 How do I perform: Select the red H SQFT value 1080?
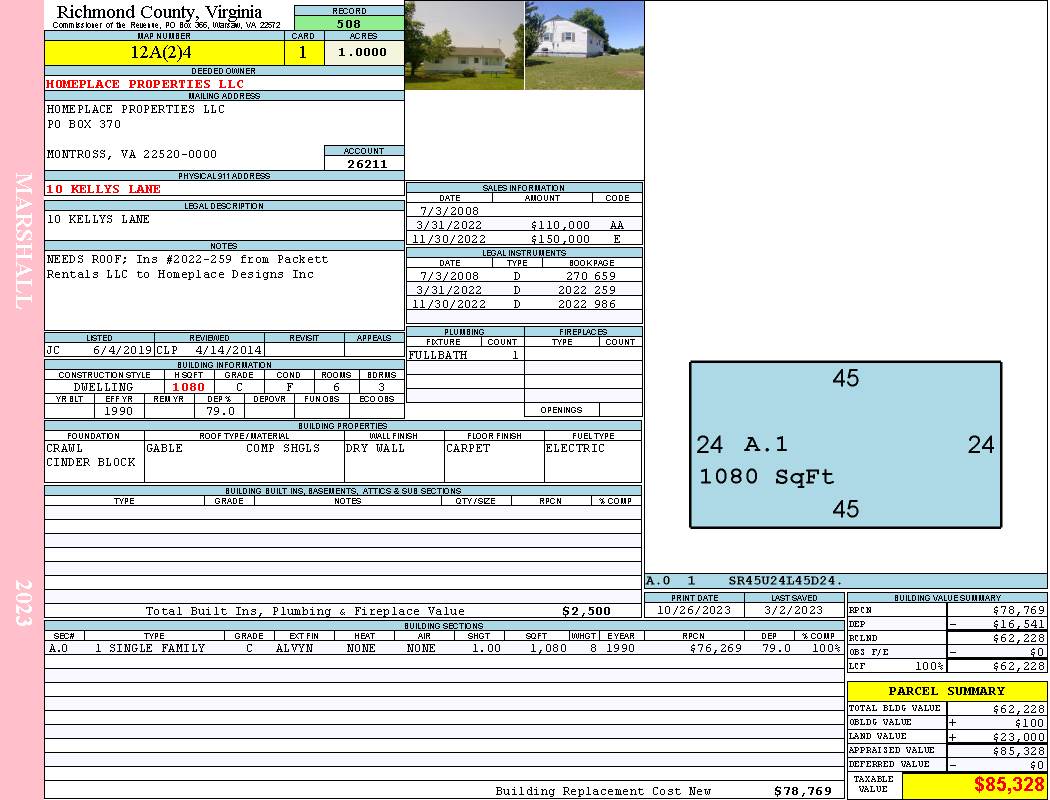[188, 387]
